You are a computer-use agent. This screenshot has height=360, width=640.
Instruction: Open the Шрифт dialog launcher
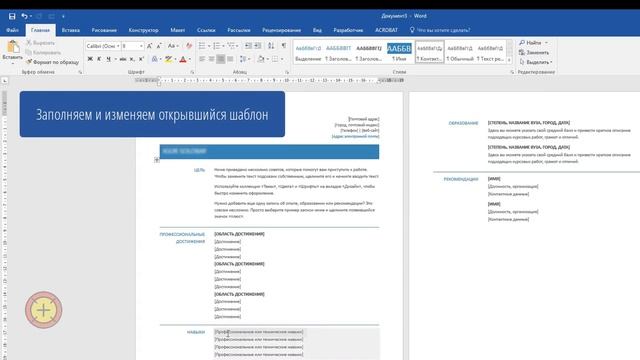coord(192,72)
